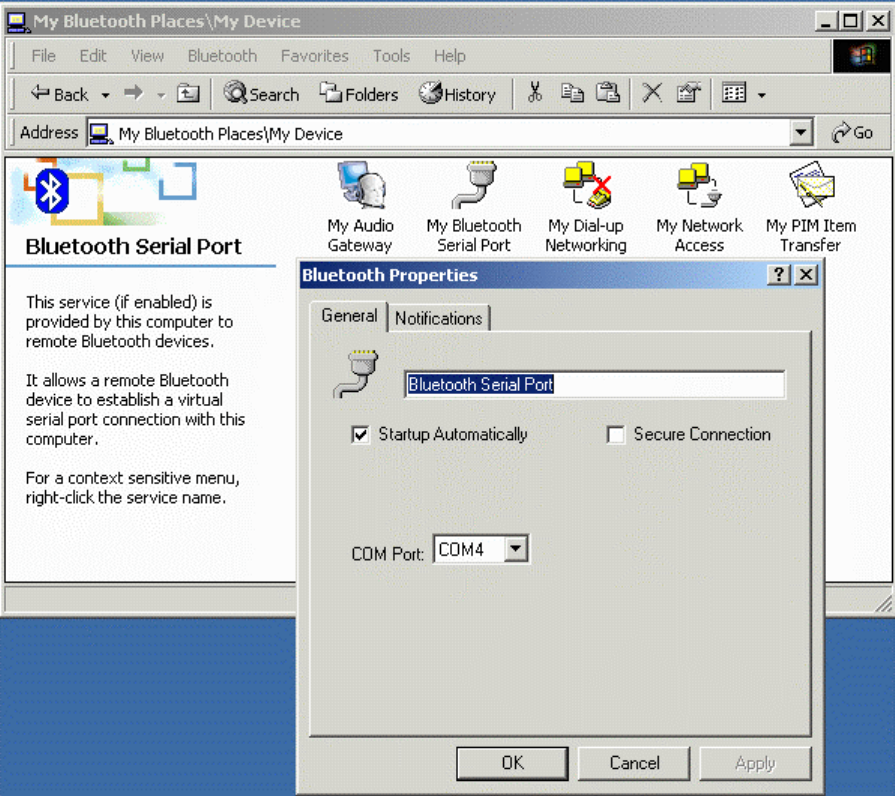The image size is (895, 796).
Task: Click the Forward arrow toolbar button
Action: [134, 93]
